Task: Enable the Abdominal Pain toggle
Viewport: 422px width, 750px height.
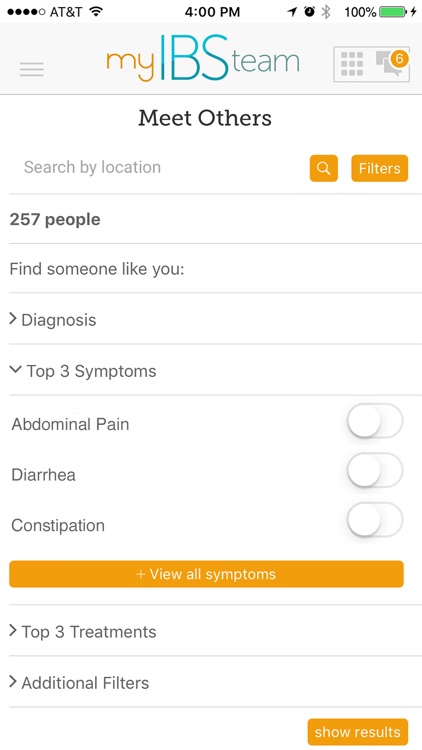Action: point(375,421)
